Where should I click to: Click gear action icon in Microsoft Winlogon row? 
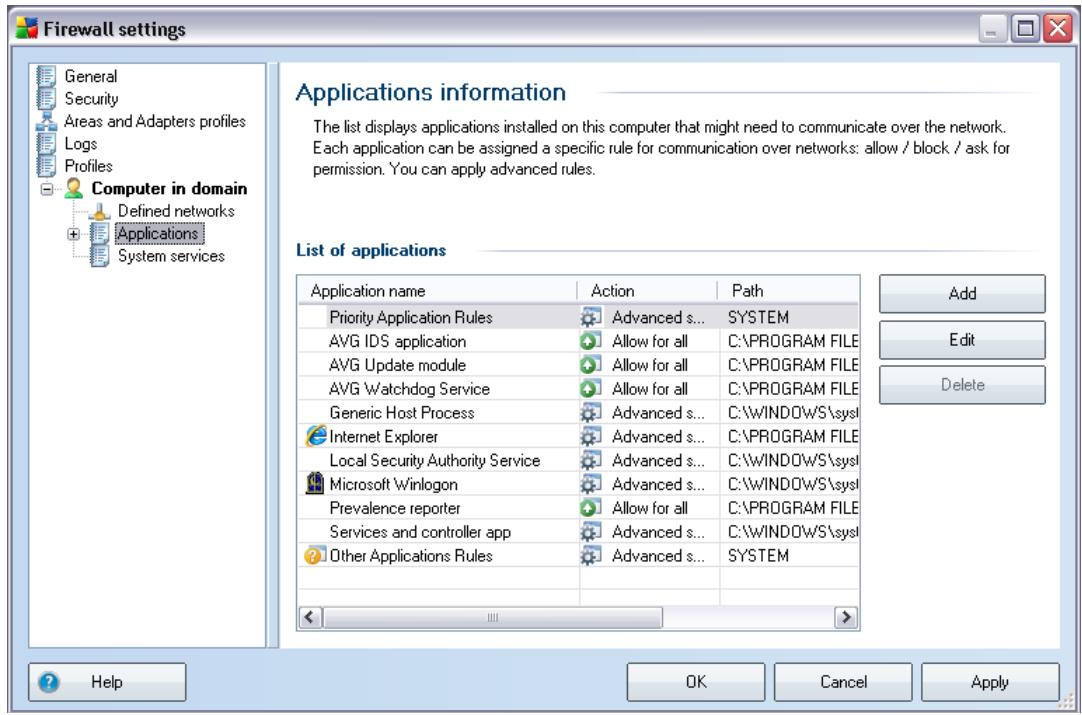(x=591, y=484)
